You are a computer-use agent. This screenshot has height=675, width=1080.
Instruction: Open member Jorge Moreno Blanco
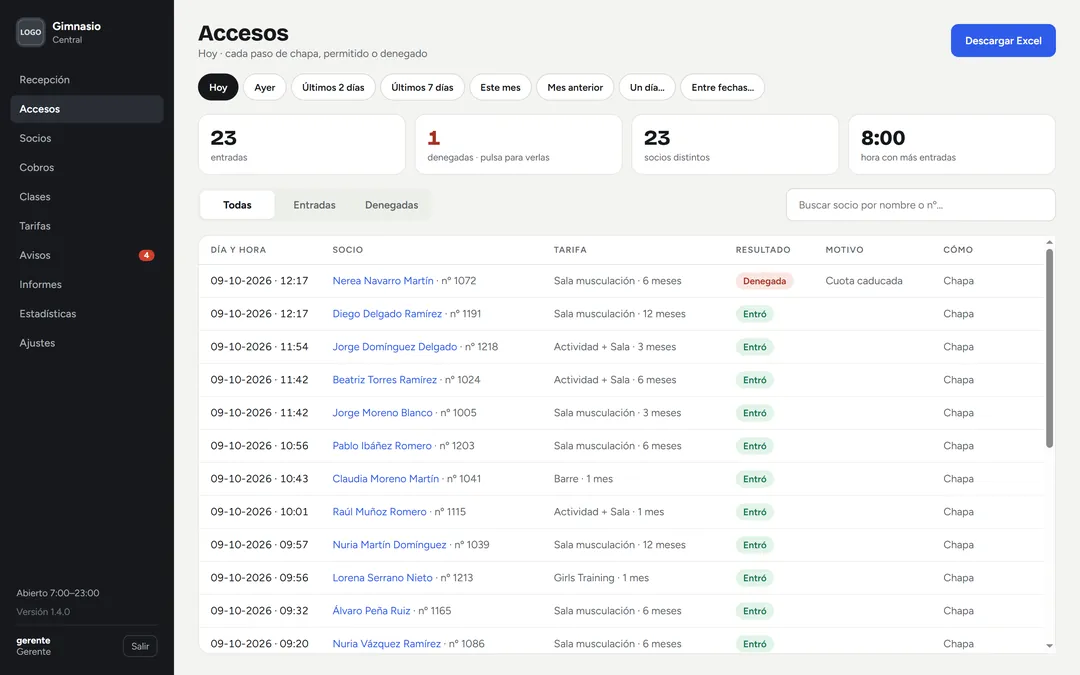pos(382,413)
